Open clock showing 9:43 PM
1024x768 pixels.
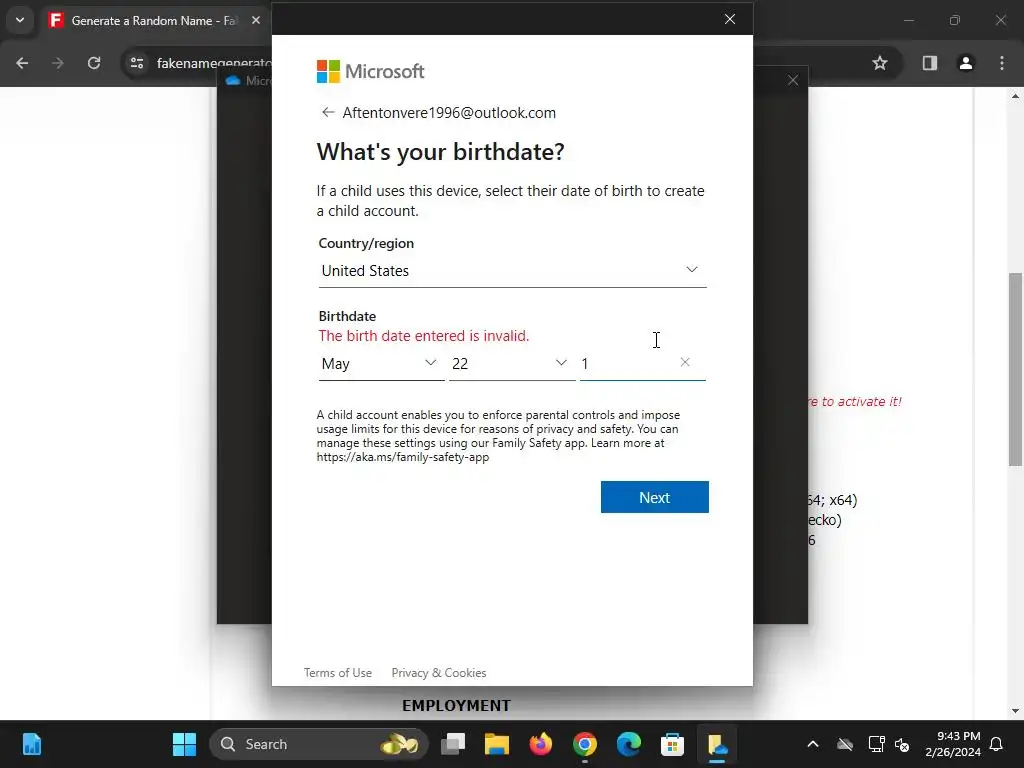tap(952, 744)
